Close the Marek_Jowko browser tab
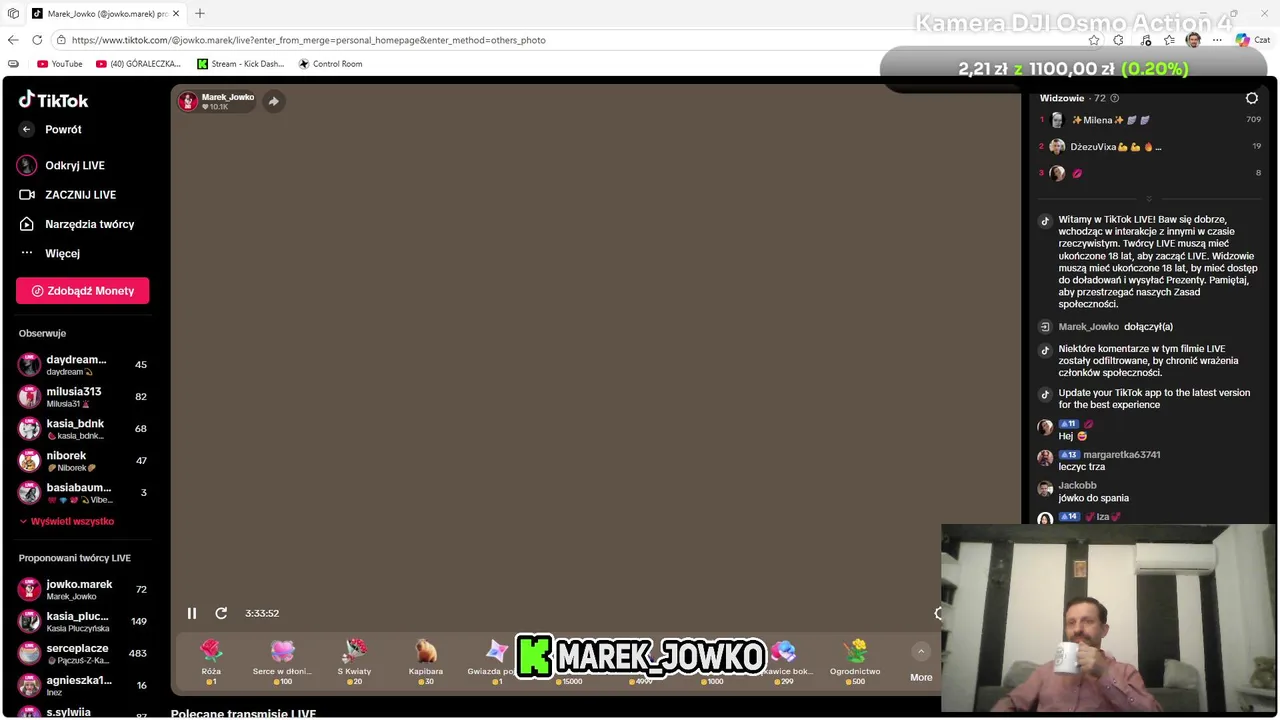Screen dimensions: 1280x720 [x=176, y=14]
